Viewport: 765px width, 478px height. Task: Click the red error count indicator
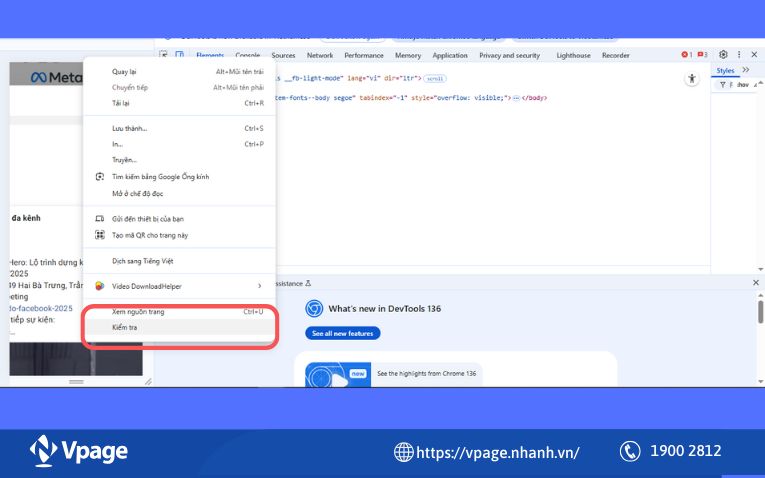tap(686, 55)
